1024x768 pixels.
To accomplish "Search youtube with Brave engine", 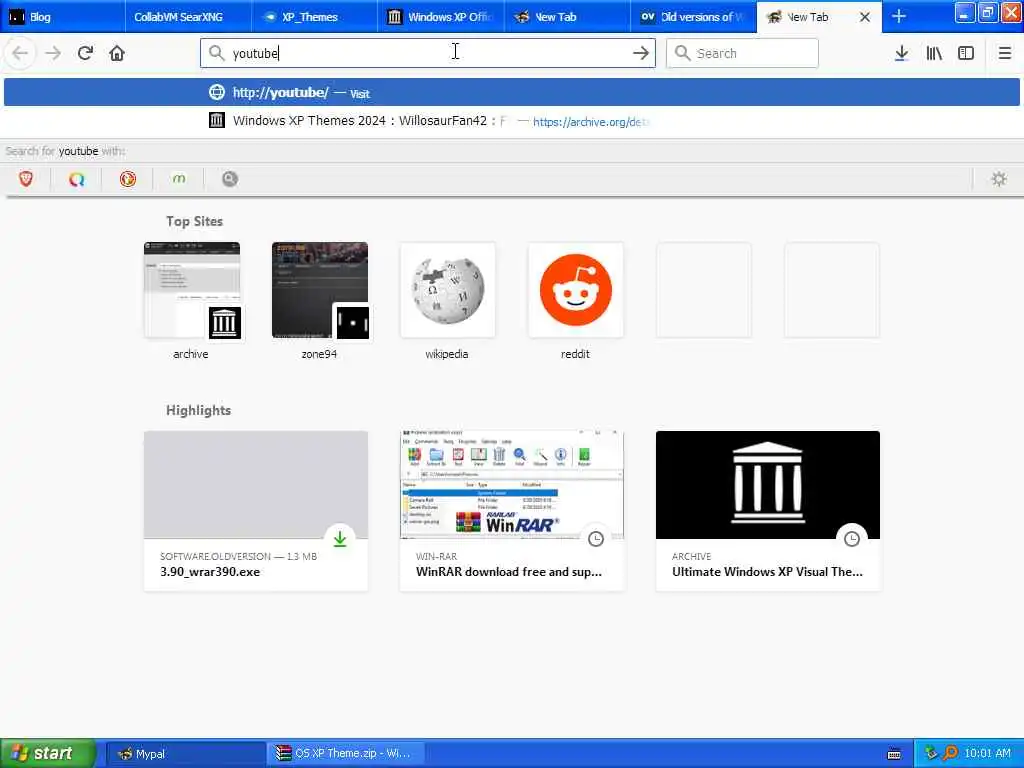I will (26, 179).
